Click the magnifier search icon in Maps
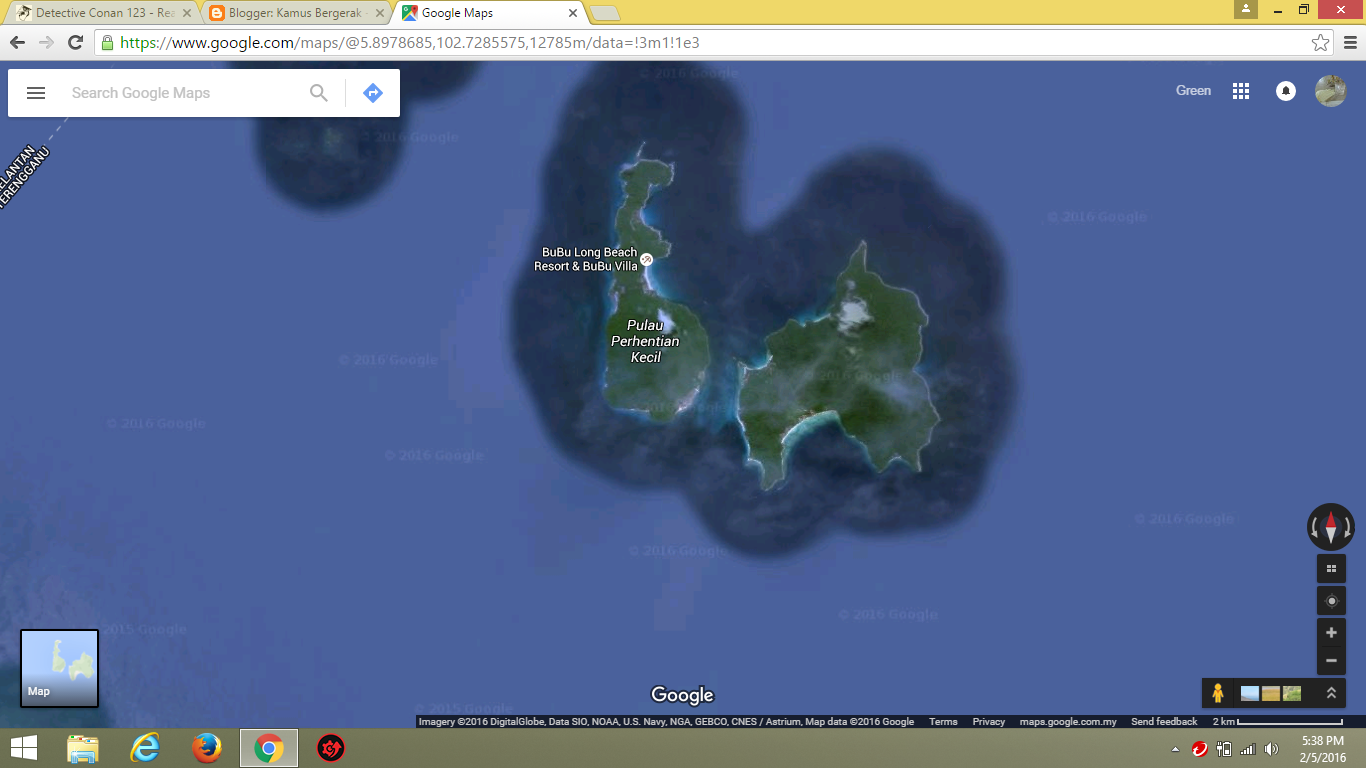The image size is (1366, 768). tap(319, 93)
